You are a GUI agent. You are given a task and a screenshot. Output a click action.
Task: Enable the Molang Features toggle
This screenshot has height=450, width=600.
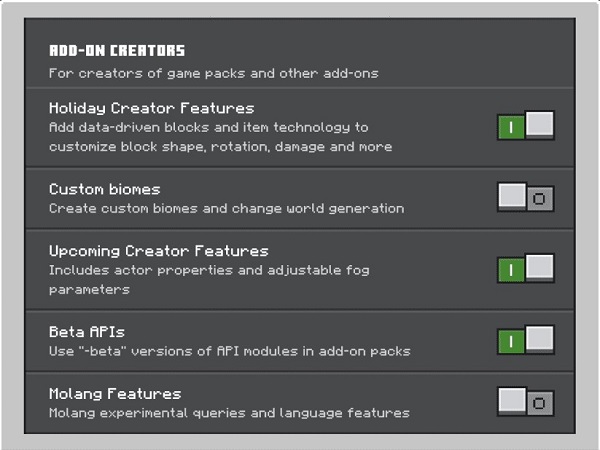[525, 401]
